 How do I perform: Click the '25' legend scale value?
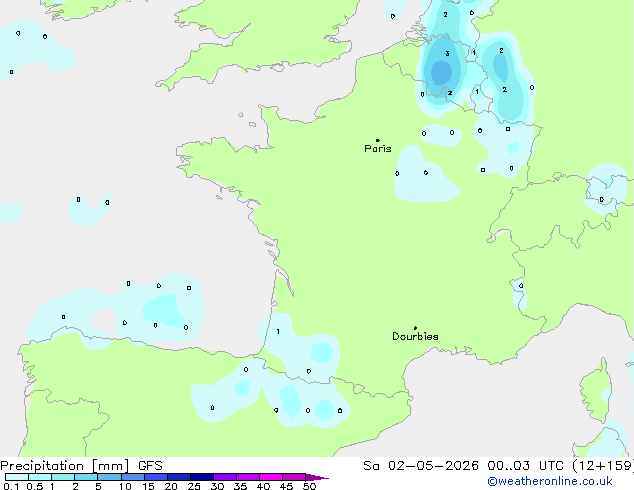click(194, 486)
